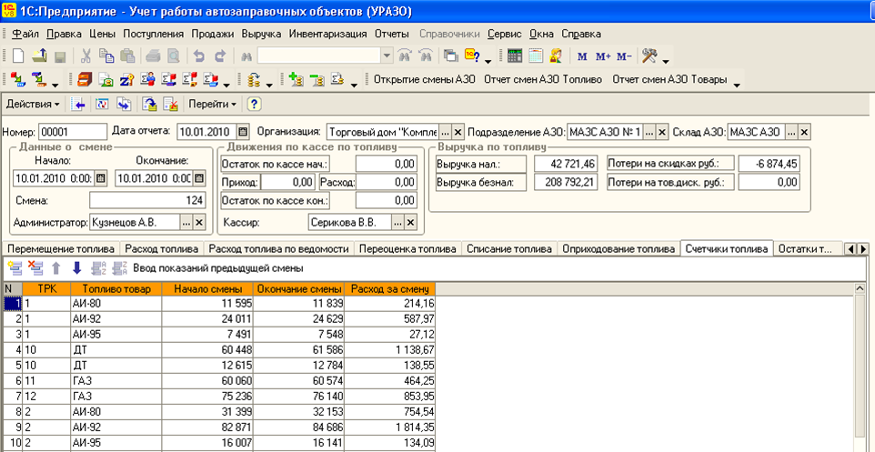Viewport: 875px width, 452px height.
Task: Click the scissors Cut icon
Action: pyautogui.click(x=86, y=56)
